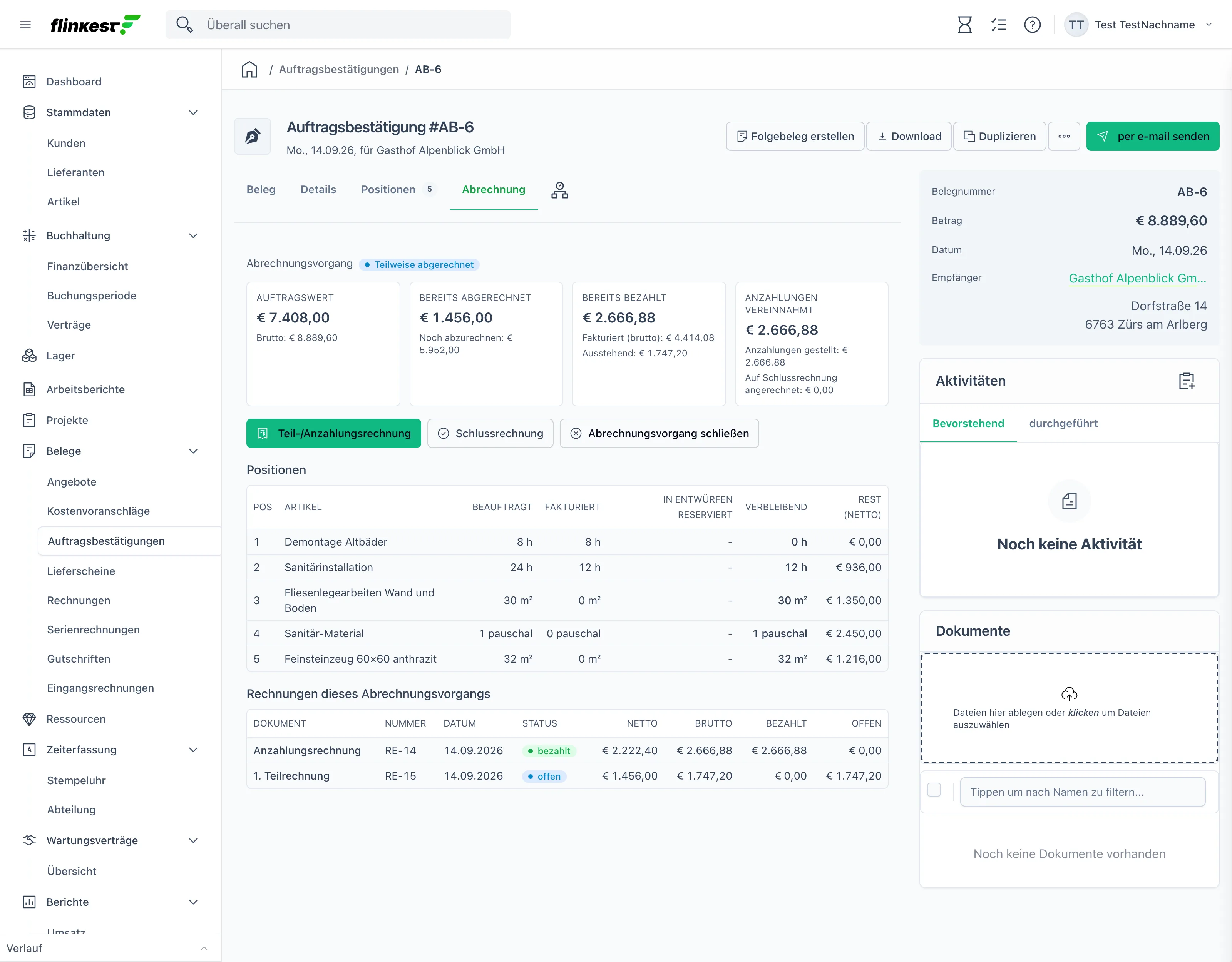Click the Belege document icon
Image resolution: width=1232 pixels, height=962 pixels.
click(x=29, y=451)
